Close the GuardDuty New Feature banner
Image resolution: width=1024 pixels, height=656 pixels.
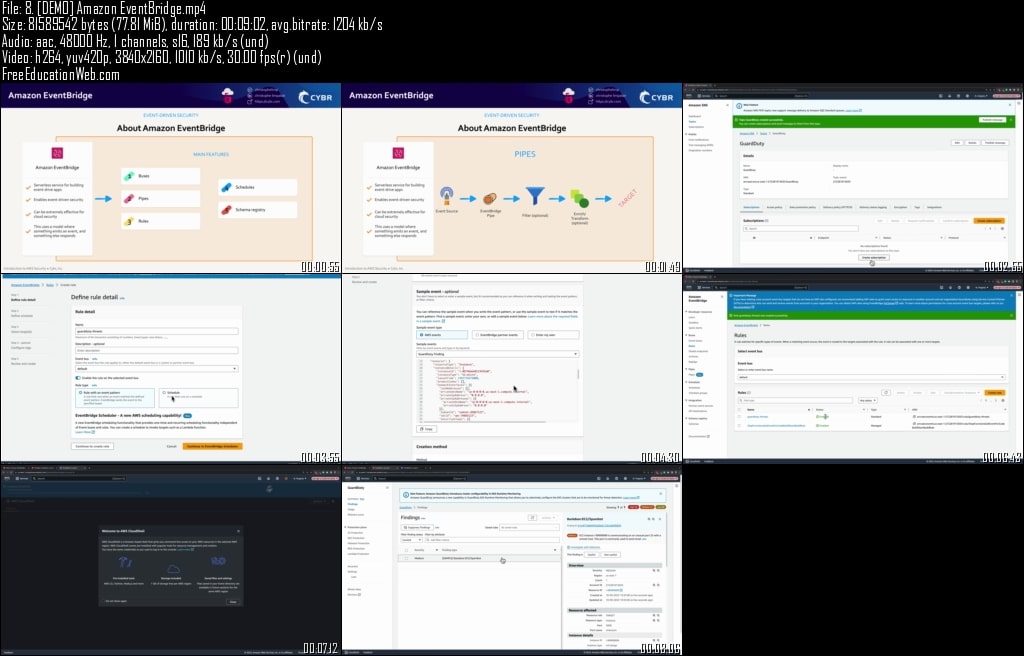(660, 494)
